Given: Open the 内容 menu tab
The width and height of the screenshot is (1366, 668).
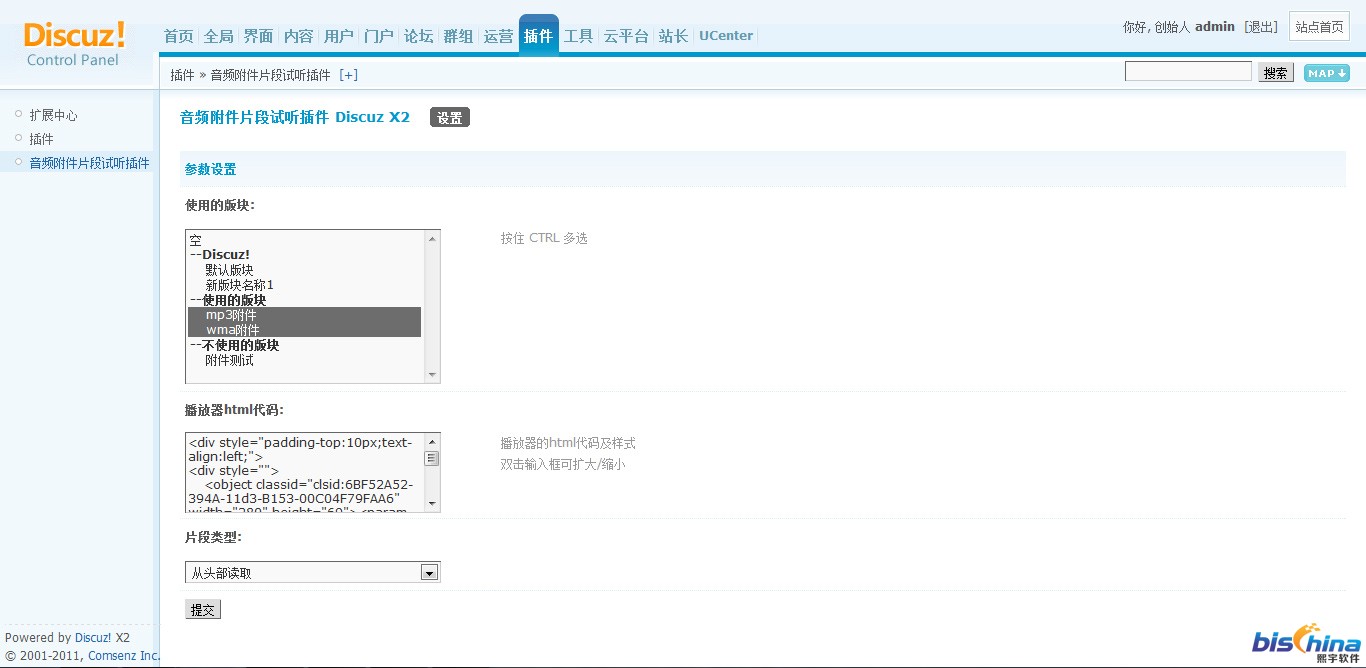Looking at the screenshot, I should click(x=298, y=36).
